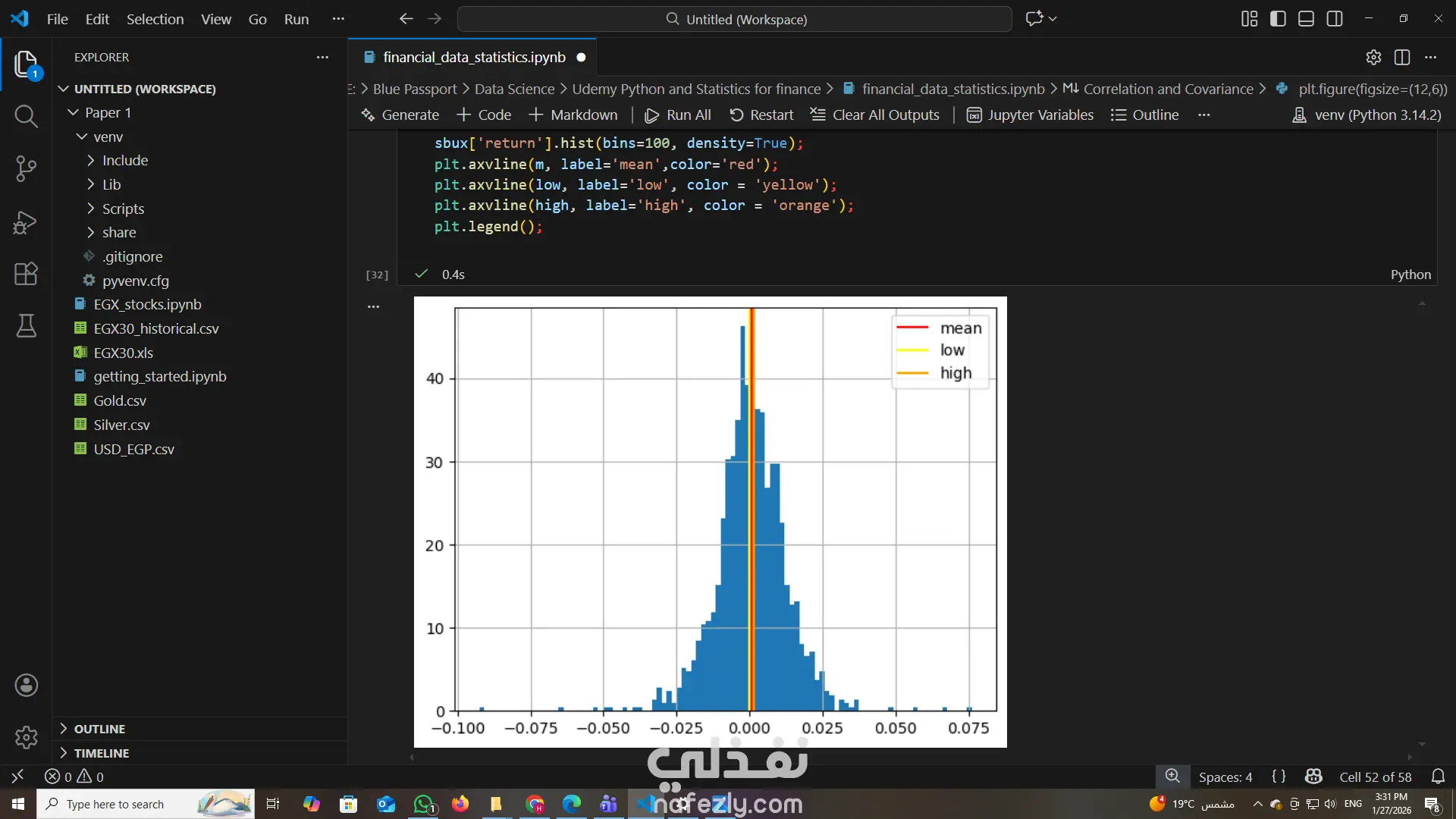Select the financial_data_statistics.ipynb tab
The width and height of the screenshot is (1456, 819).
click(473, 58)
